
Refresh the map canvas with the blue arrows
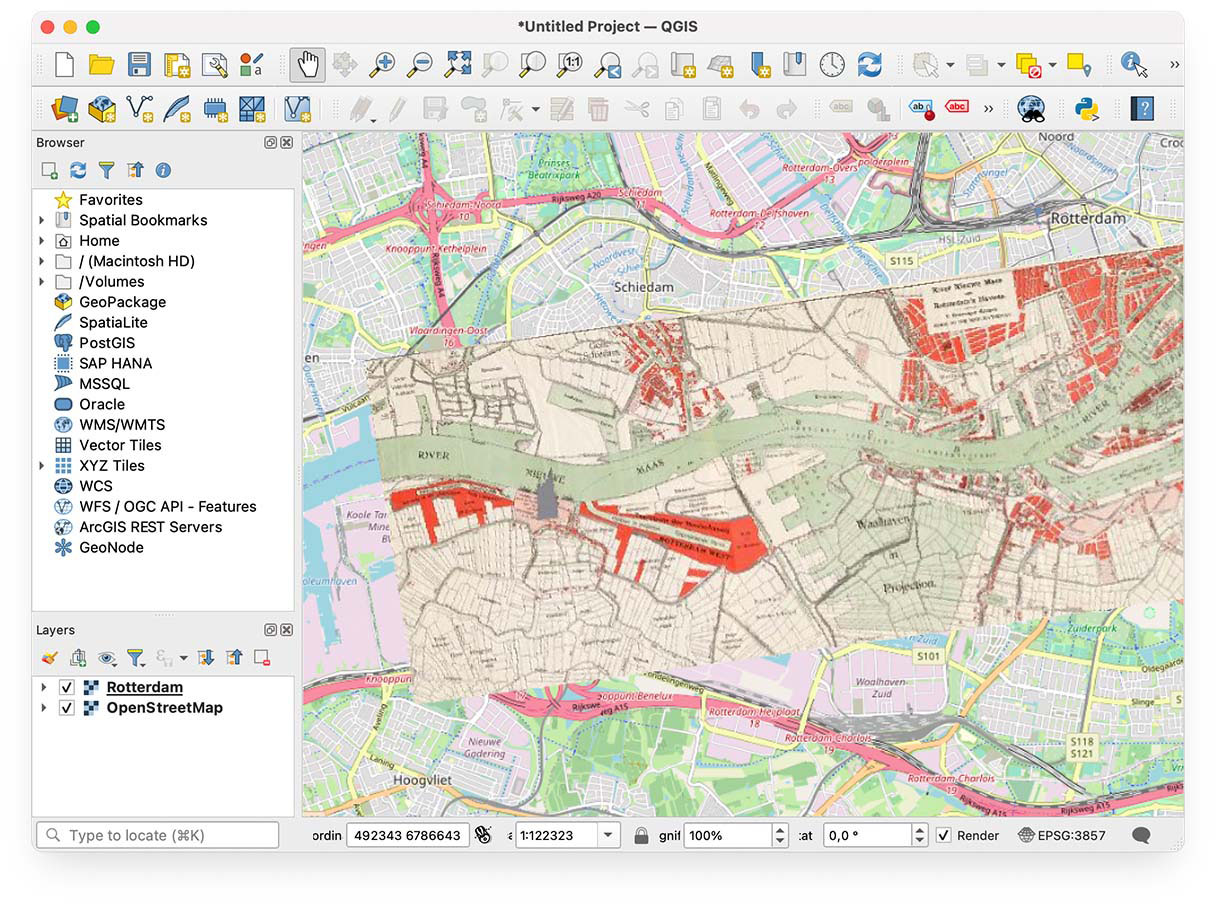[870, 65]
